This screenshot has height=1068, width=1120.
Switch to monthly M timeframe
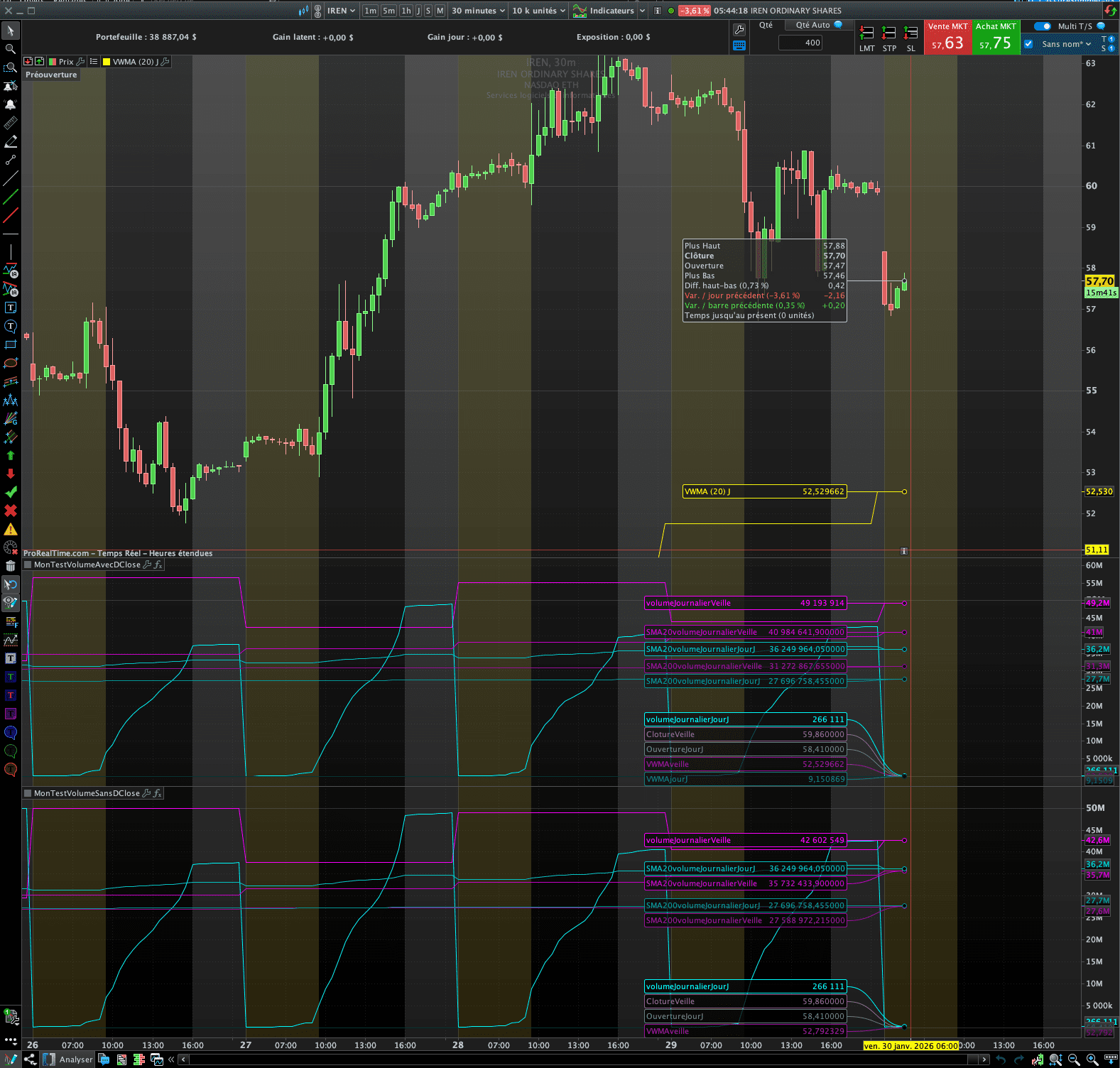point(440,11)
